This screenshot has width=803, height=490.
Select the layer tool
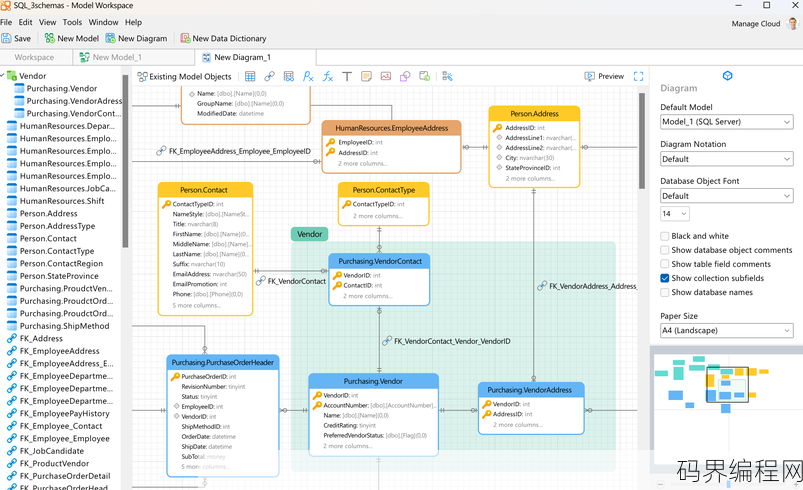(425, 76)
